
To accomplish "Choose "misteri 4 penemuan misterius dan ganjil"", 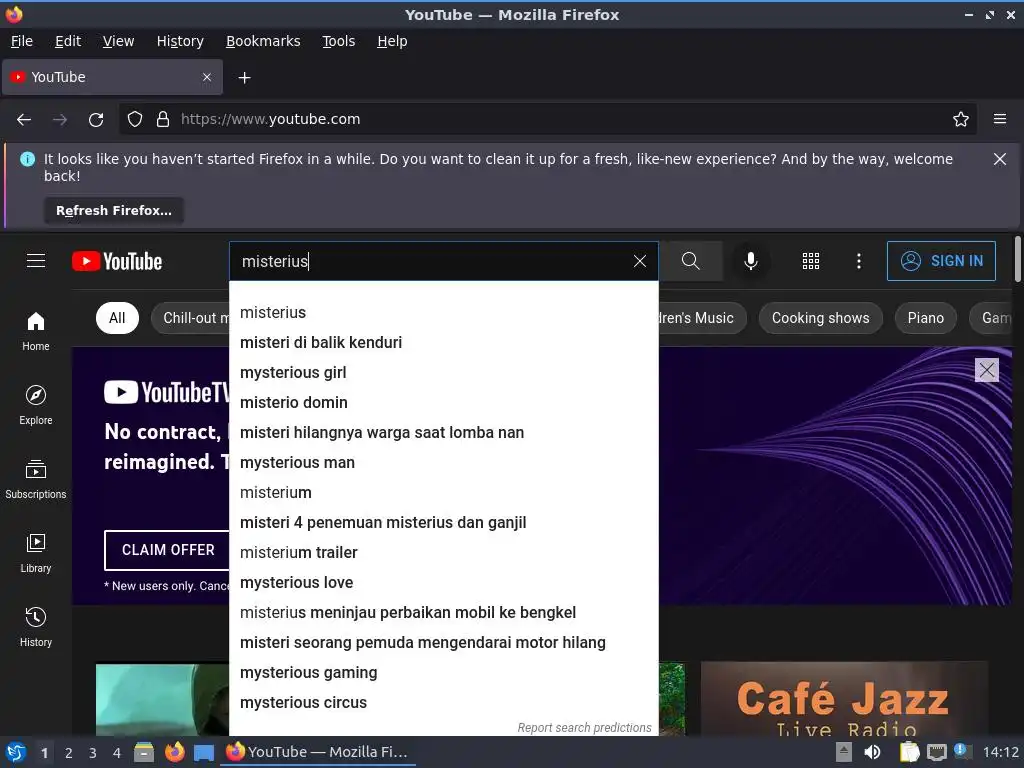I will [x=444, y=522].
